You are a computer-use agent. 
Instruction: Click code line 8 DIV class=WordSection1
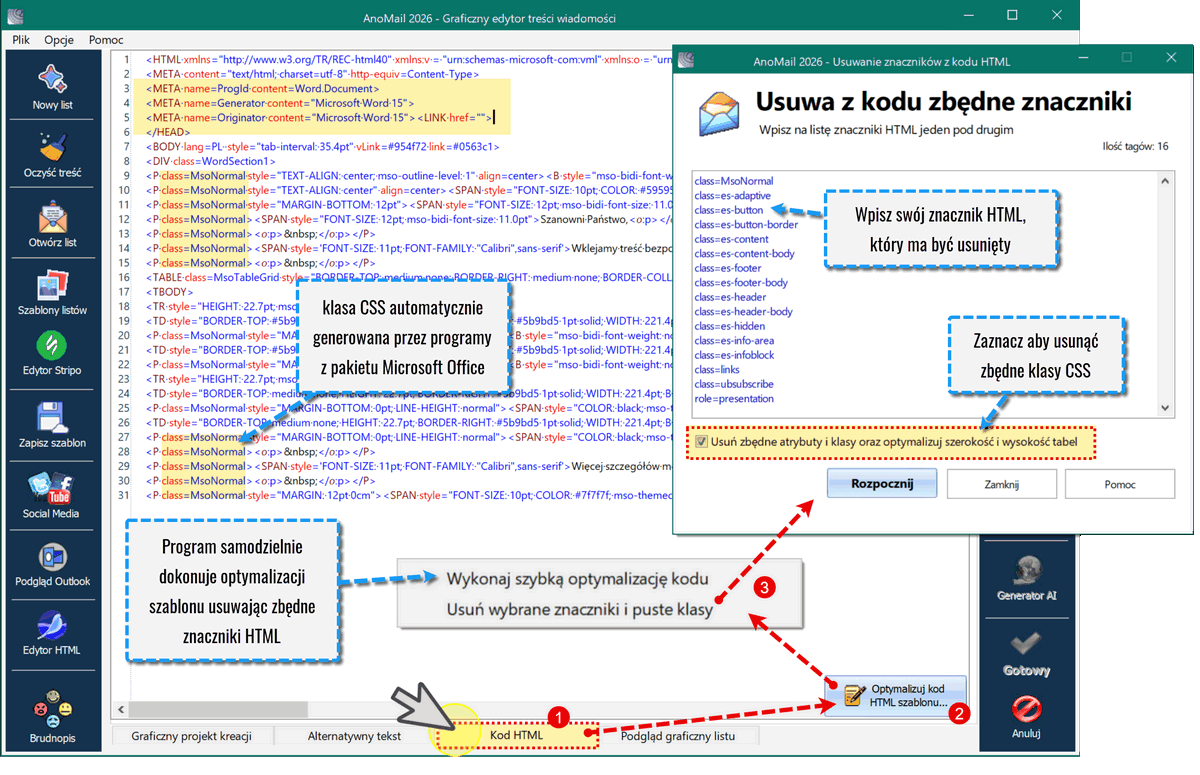tap(211, 161)
